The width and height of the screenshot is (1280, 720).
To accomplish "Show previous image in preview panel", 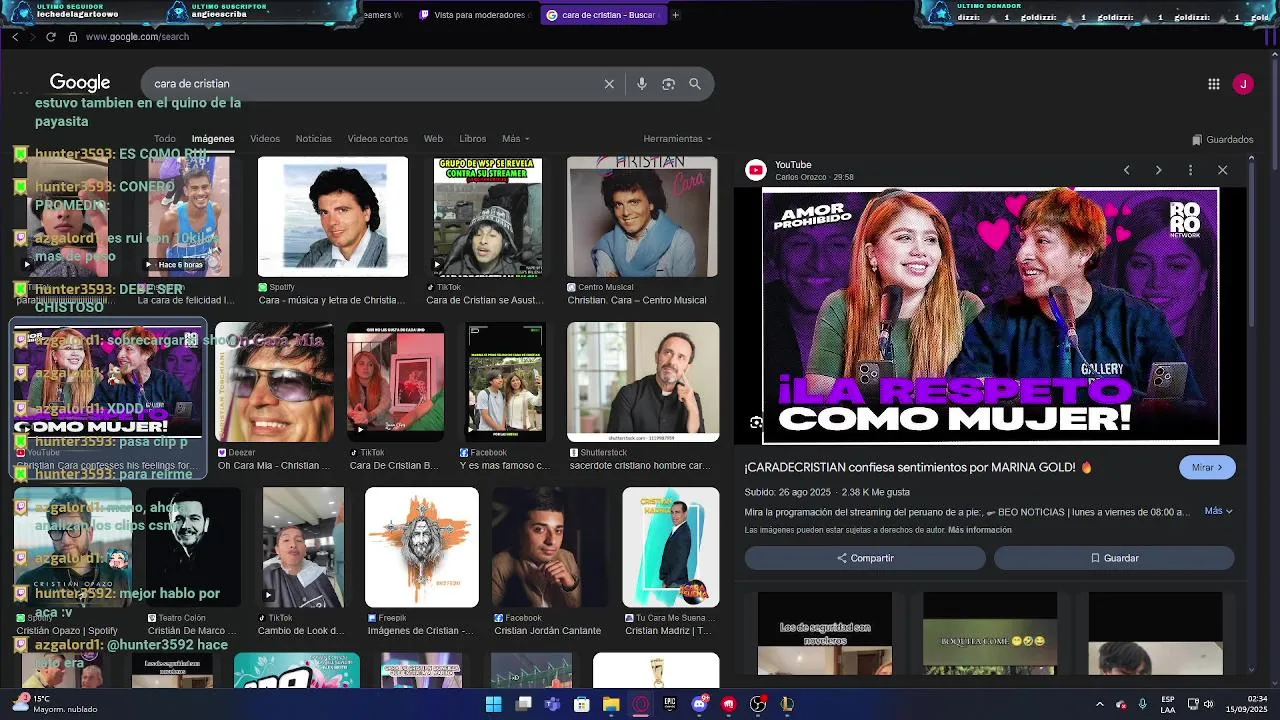I will point(1126,170).
